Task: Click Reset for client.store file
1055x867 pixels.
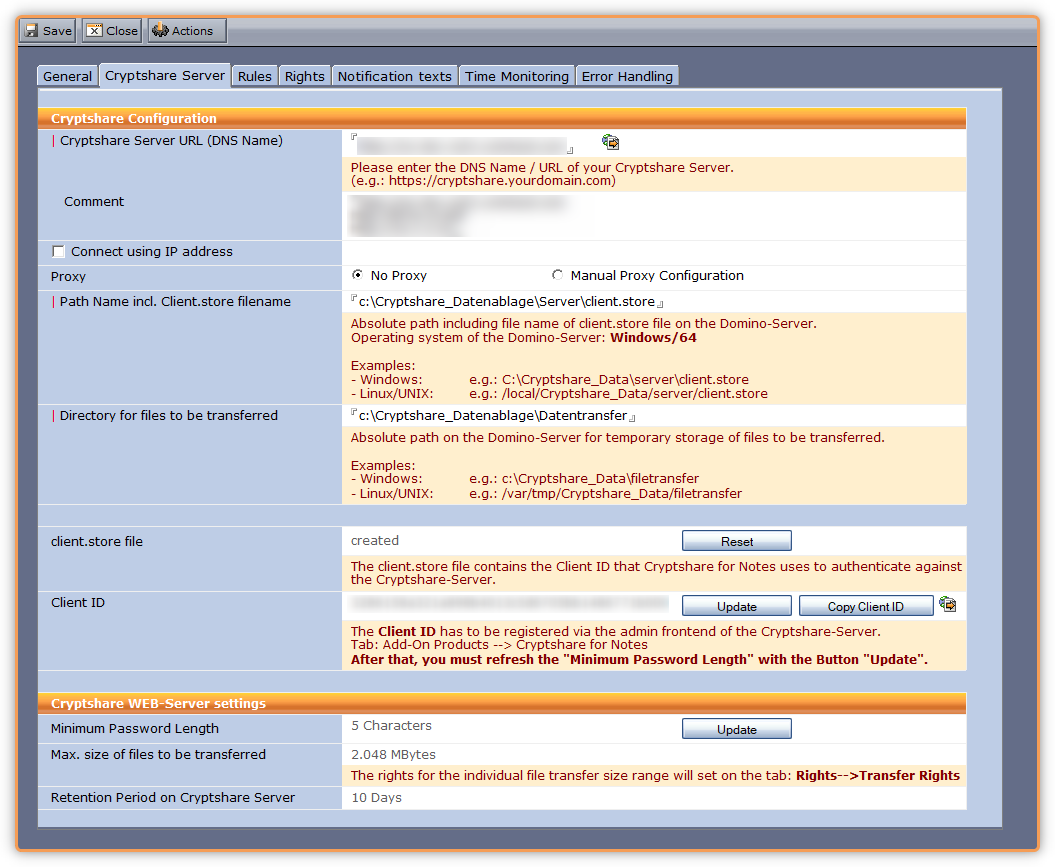Action: pos(737,541)
